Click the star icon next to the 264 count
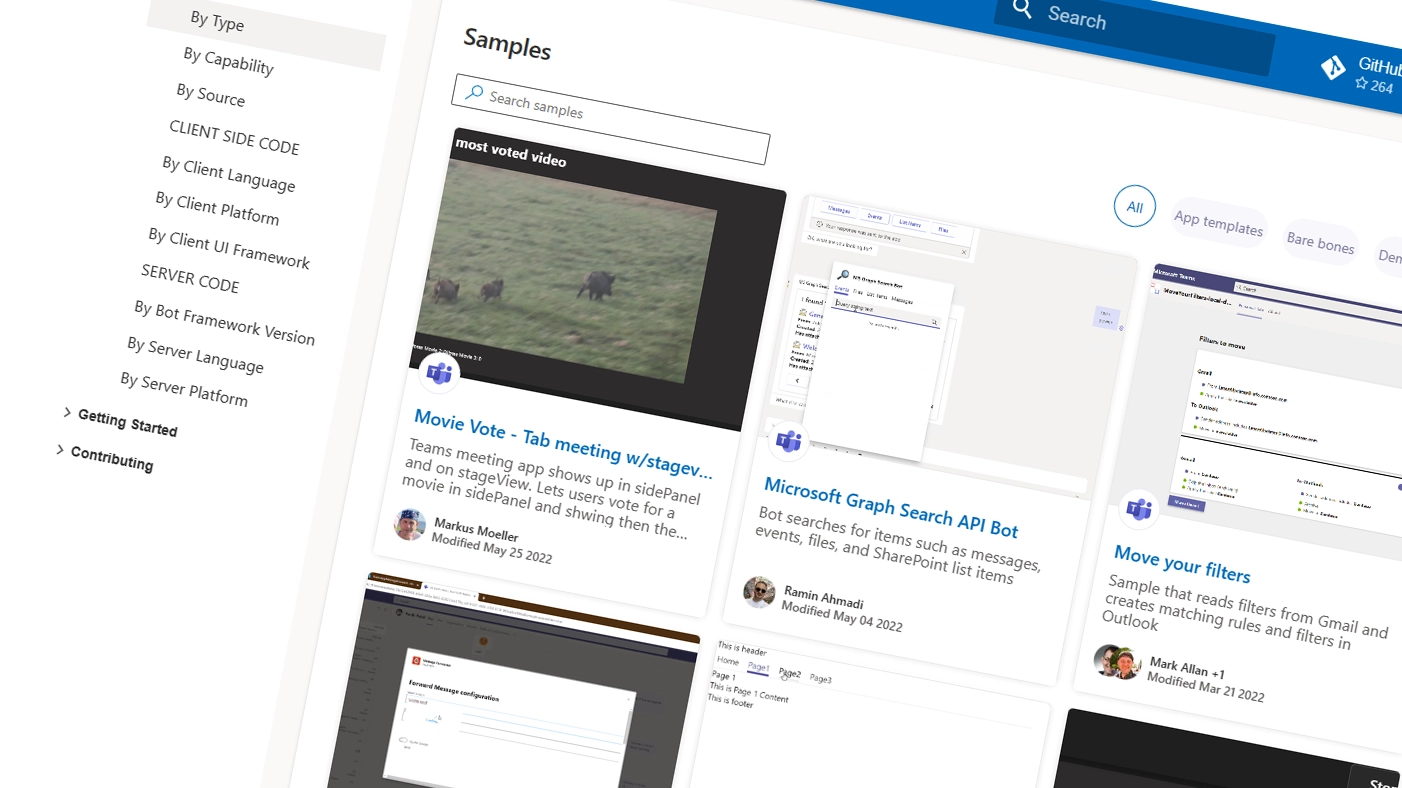 tap(1361, 84)
